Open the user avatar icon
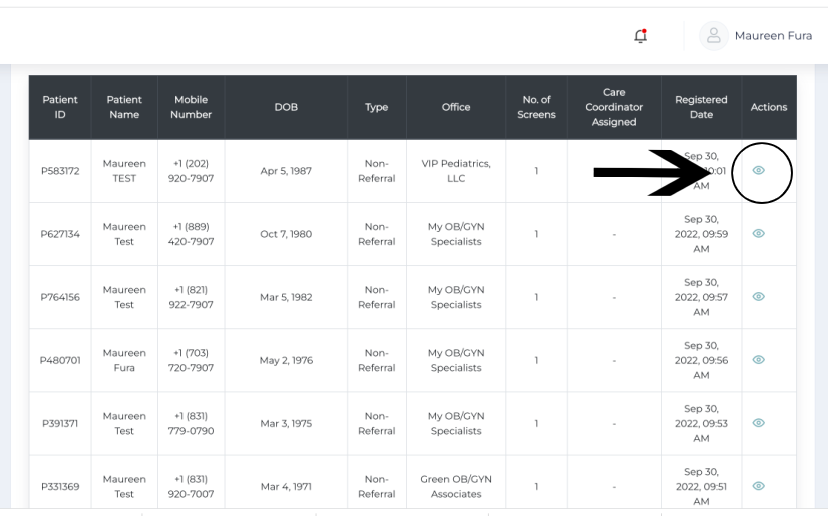 [x=714, y=36]
